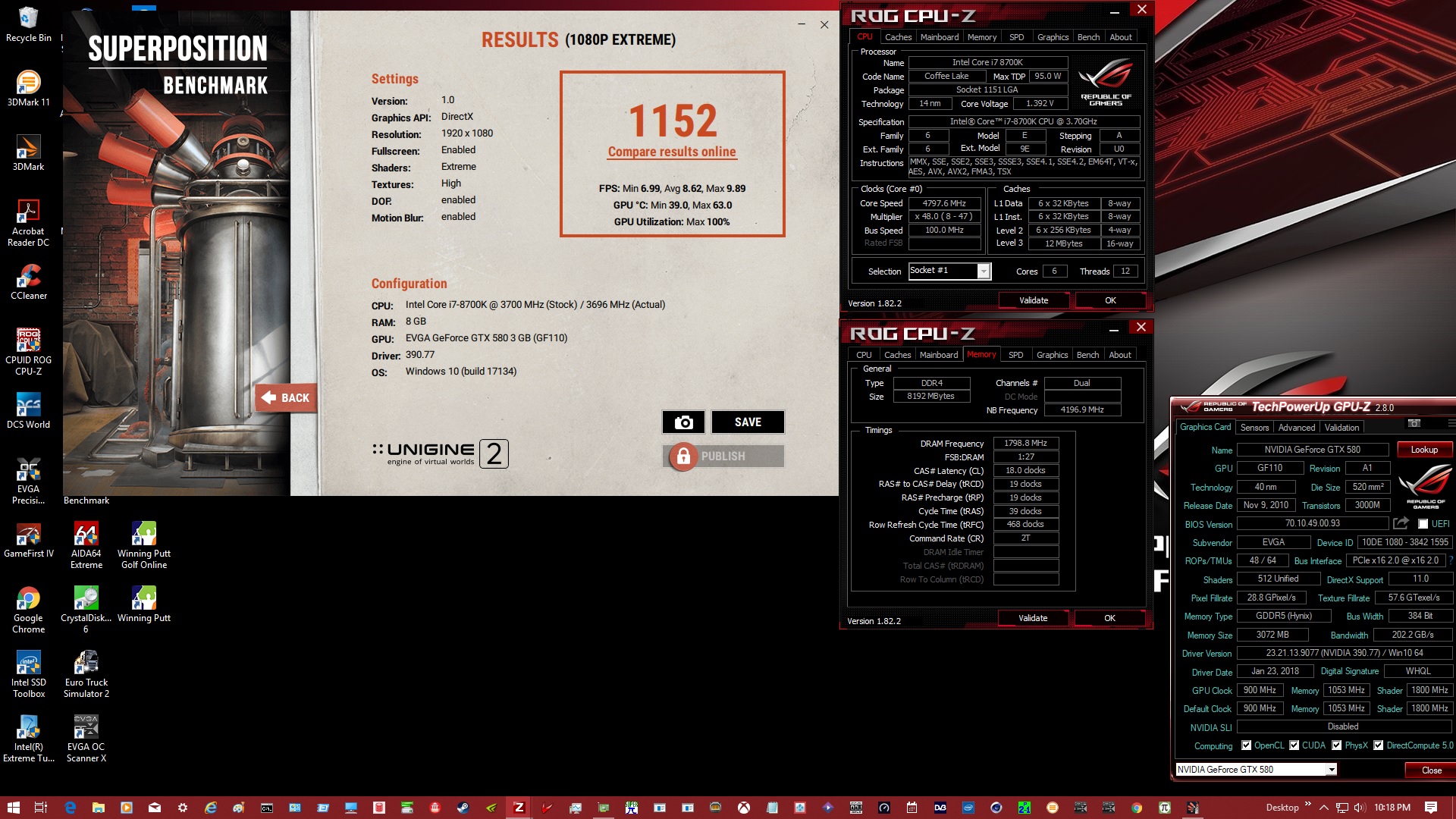Click the Close button in GPU-Z
Image resolution: width=1456 pixels, height=819 pixels.
[x=1431, y=770]
